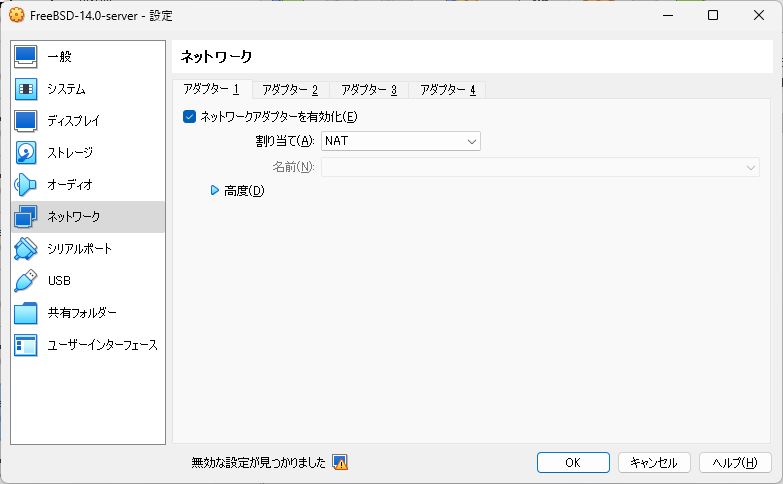The height and width of the screenshot is (484, 783).
Task: Toggle ネットワークアダプターを有効化 checkbox
Action: (189, 117)
